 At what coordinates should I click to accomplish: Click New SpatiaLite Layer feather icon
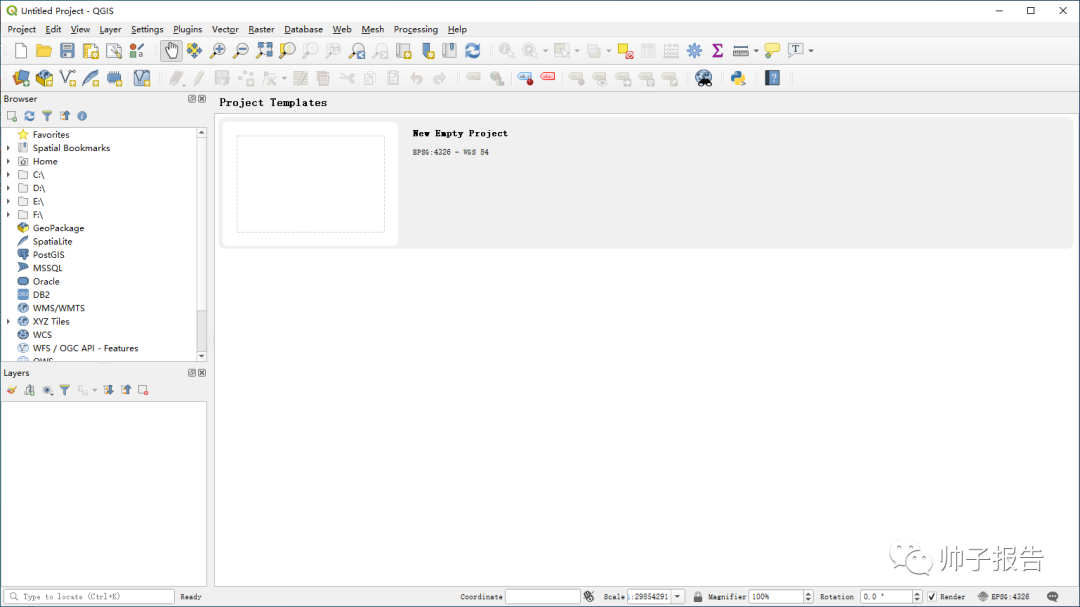click(x=91, y=78)
